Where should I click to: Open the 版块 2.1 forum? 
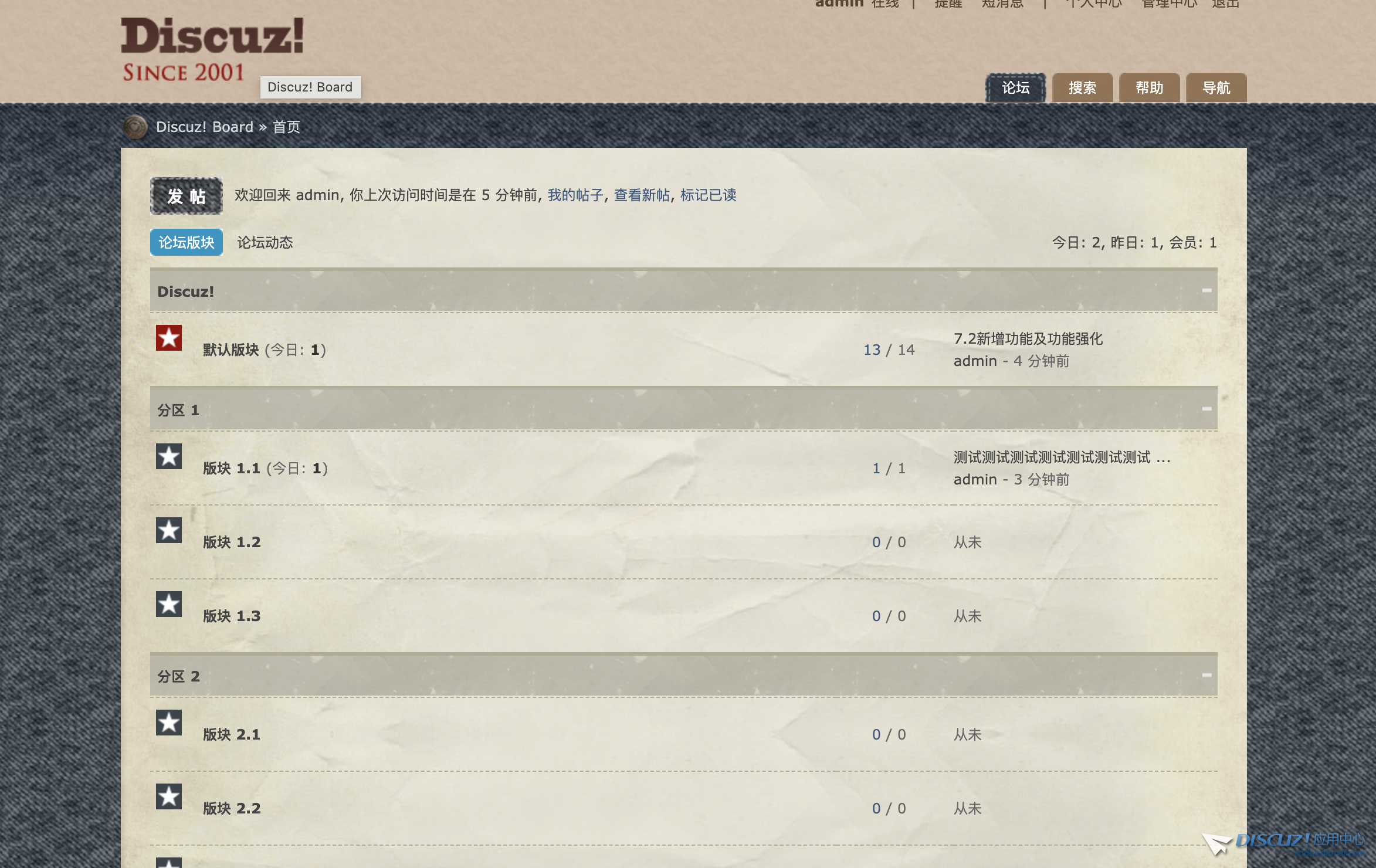pos(232,735)
